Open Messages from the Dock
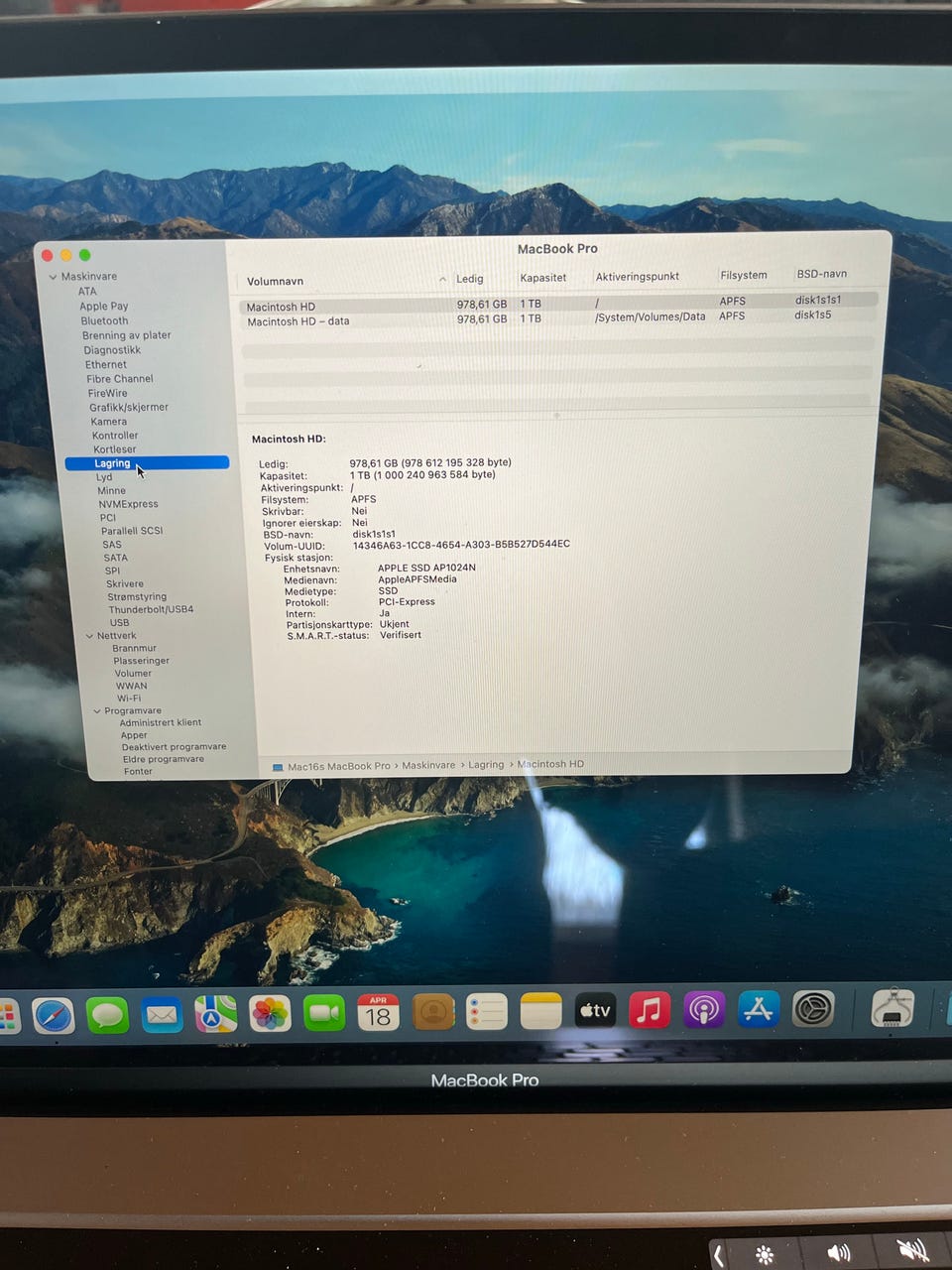The image size is (952, 1270). [x=107, y=1015]
